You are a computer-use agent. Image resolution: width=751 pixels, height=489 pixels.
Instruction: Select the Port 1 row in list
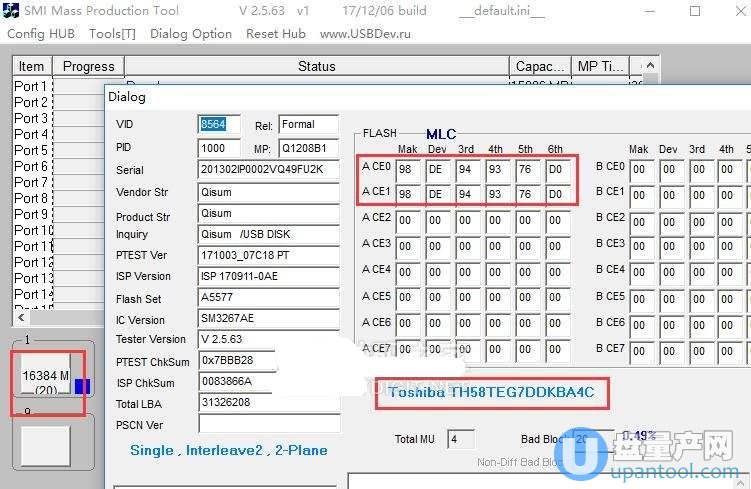point(31,86)
